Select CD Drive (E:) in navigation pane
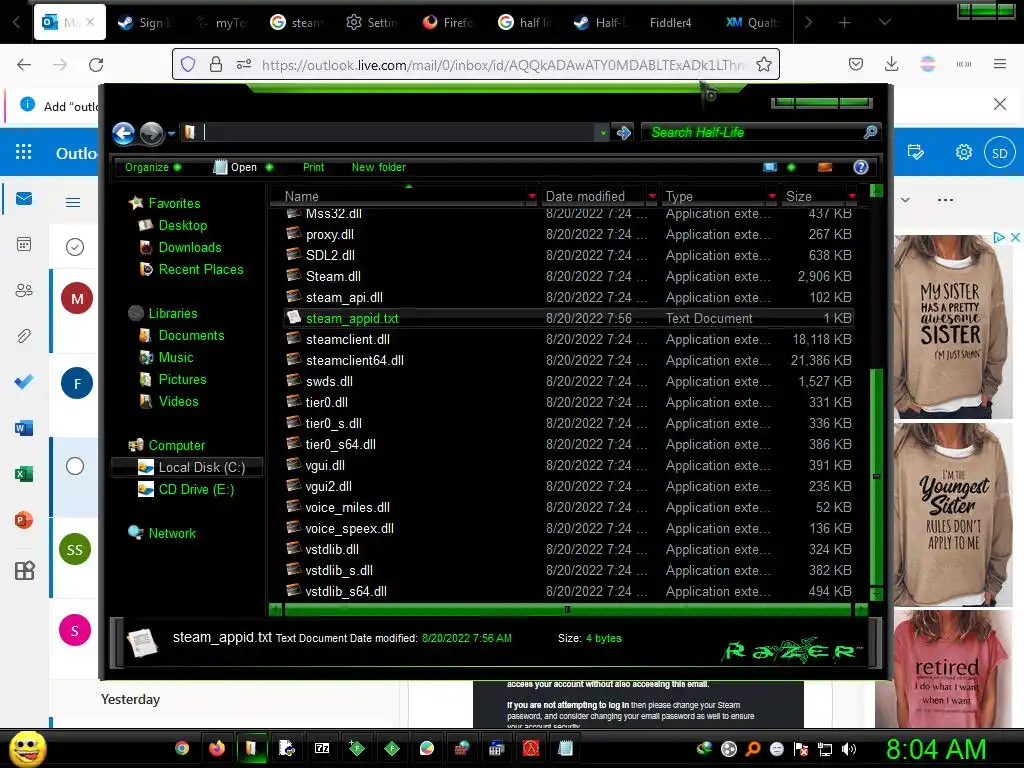 pyautogui.click(x=196, y=489)
